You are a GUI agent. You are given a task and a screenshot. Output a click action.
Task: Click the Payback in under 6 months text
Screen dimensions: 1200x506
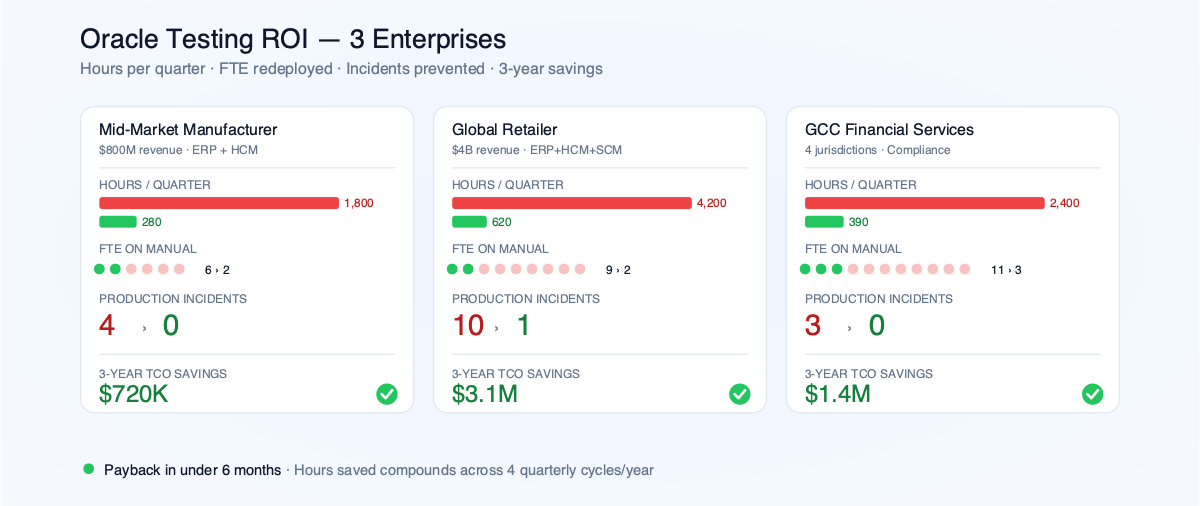point(193,470)
